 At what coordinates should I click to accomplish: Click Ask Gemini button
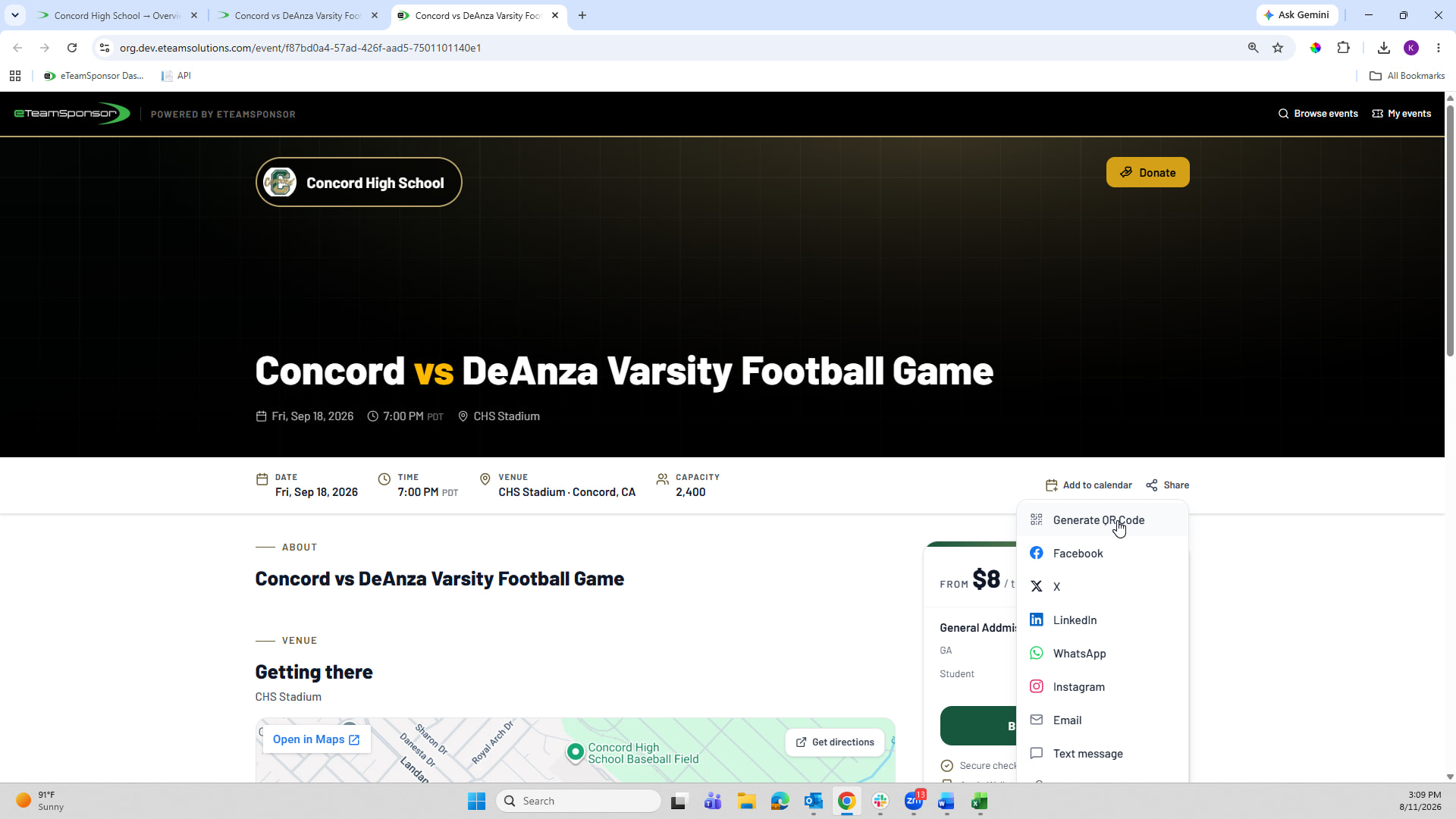(x=1297, y=15)
